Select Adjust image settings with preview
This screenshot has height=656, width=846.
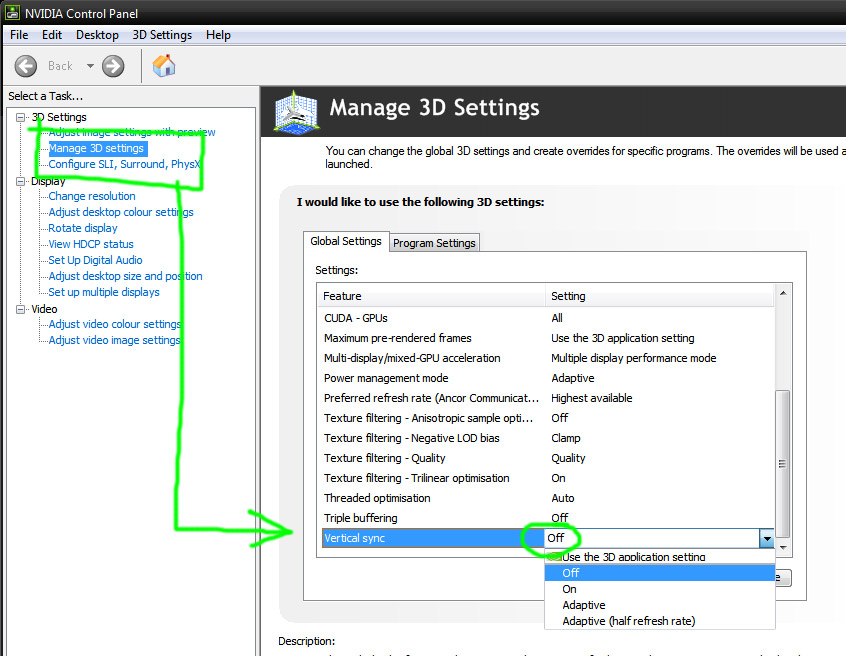point(132,132)
